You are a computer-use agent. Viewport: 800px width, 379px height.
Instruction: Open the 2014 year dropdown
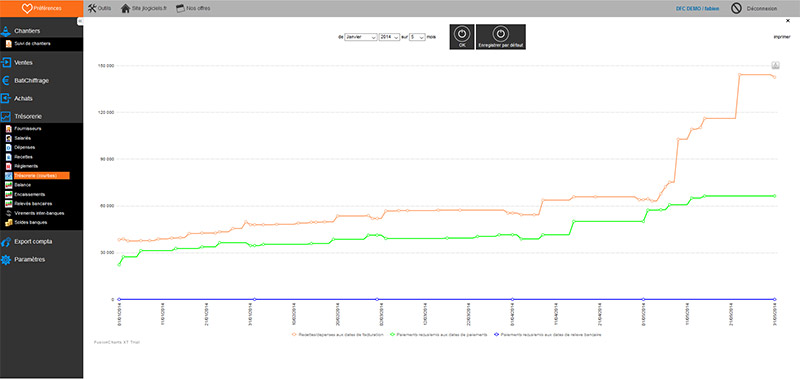point(389,37)
